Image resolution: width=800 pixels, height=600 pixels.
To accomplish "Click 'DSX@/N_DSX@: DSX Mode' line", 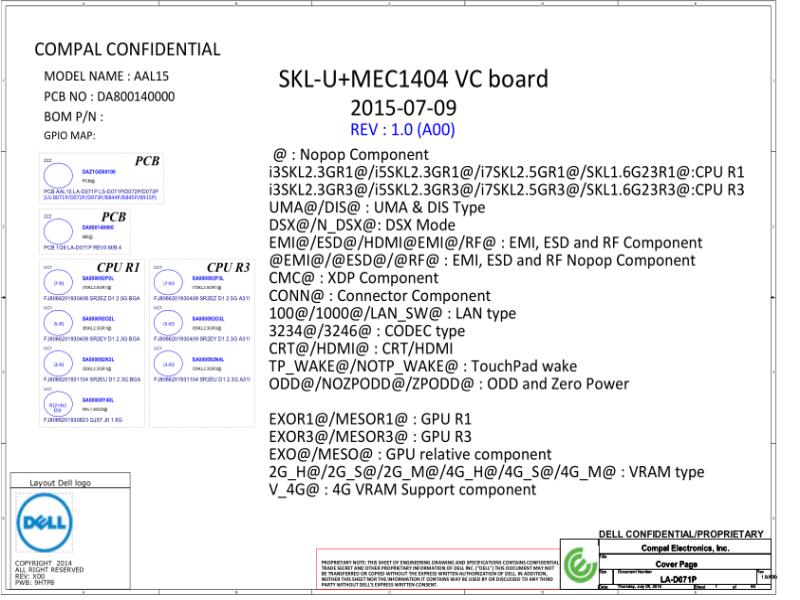I will point(362,225).
